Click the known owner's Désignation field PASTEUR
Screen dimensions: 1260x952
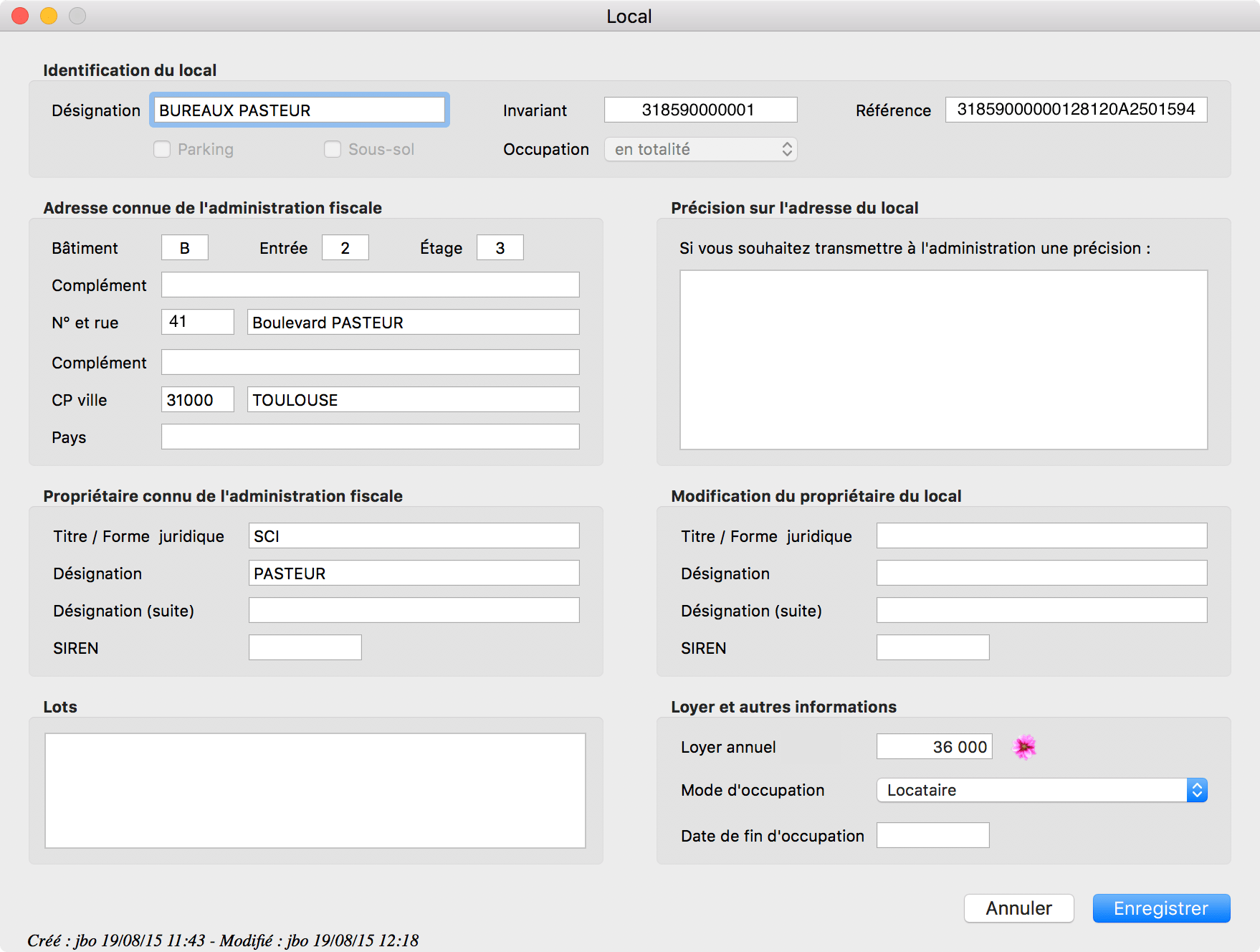pyautogui.click(x=414, y=573)
